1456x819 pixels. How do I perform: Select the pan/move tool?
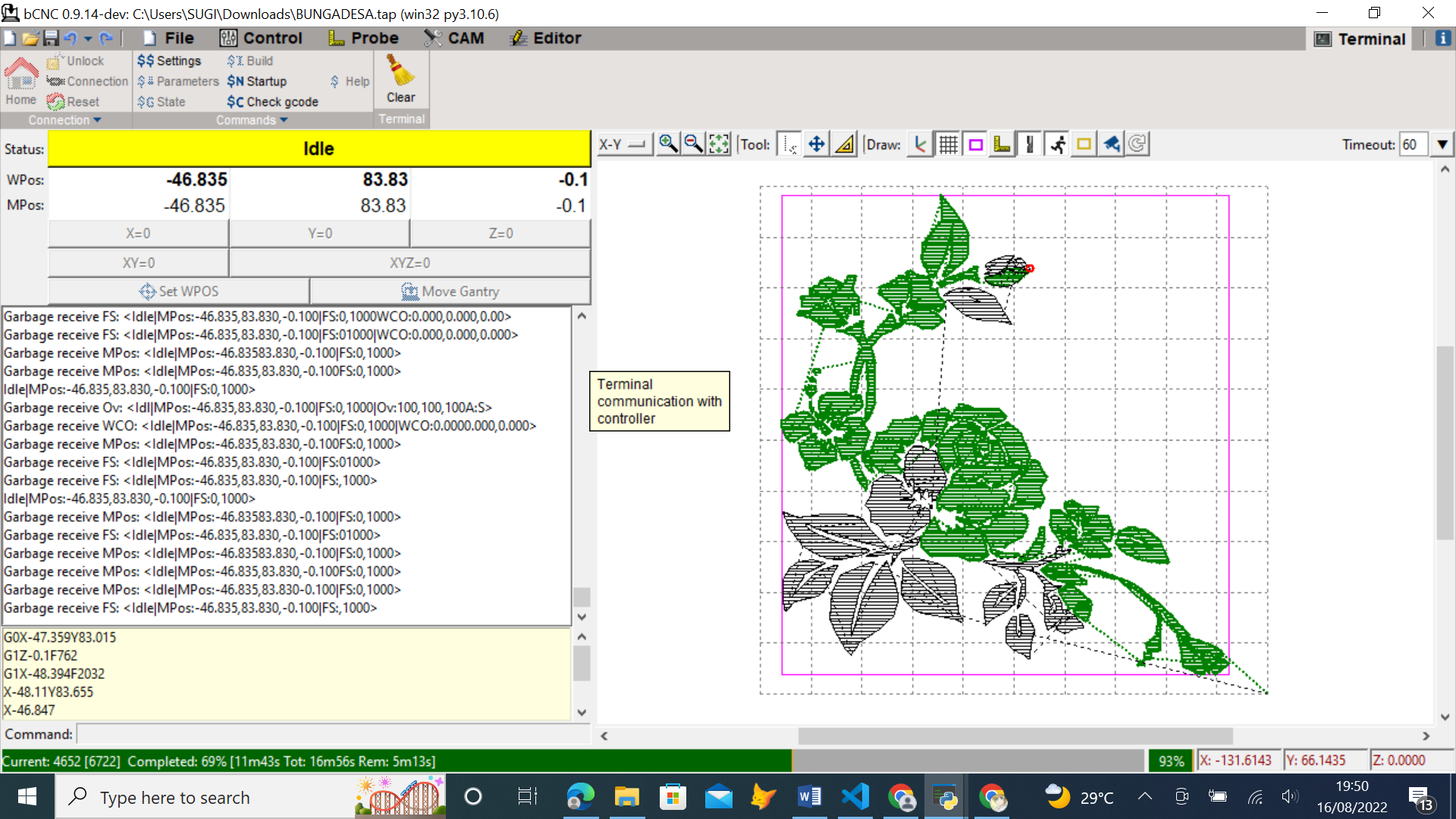817,144
